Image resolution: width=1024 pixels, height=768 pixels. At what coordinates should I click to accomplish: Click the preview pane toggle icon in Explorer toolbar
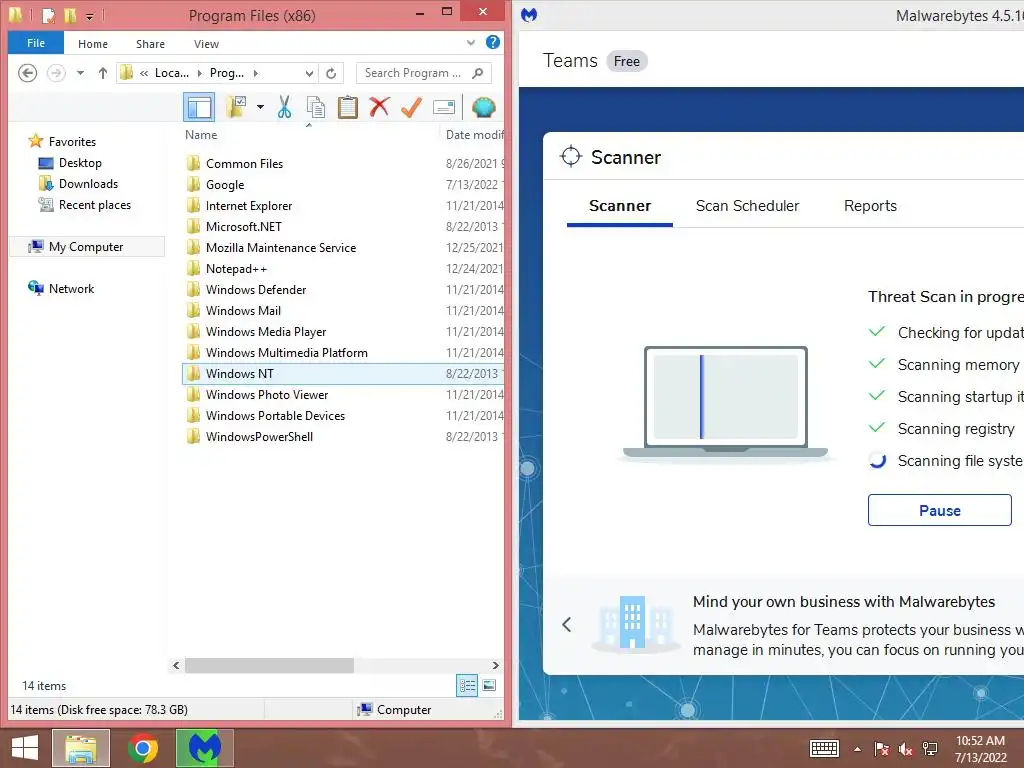199,107
